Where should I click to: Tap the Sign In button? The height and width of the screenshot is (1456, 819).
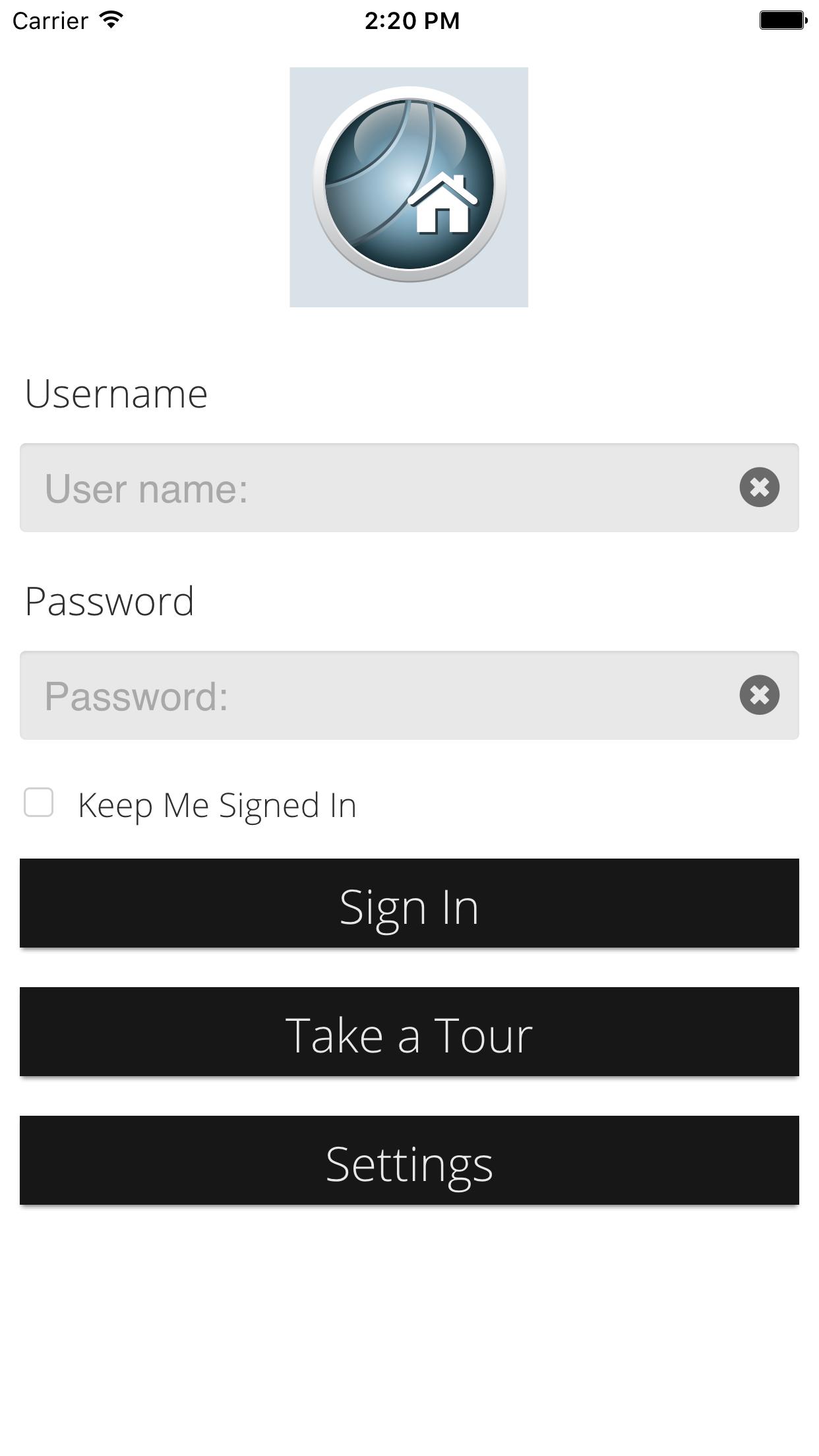[x=409, y=903]
